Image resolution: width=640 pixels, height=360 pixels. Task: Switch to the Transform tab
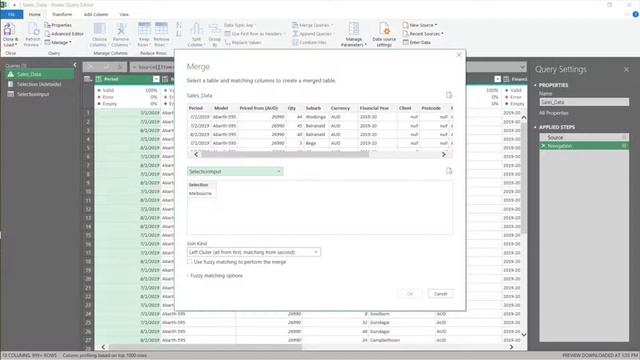[x=62, y=14]
